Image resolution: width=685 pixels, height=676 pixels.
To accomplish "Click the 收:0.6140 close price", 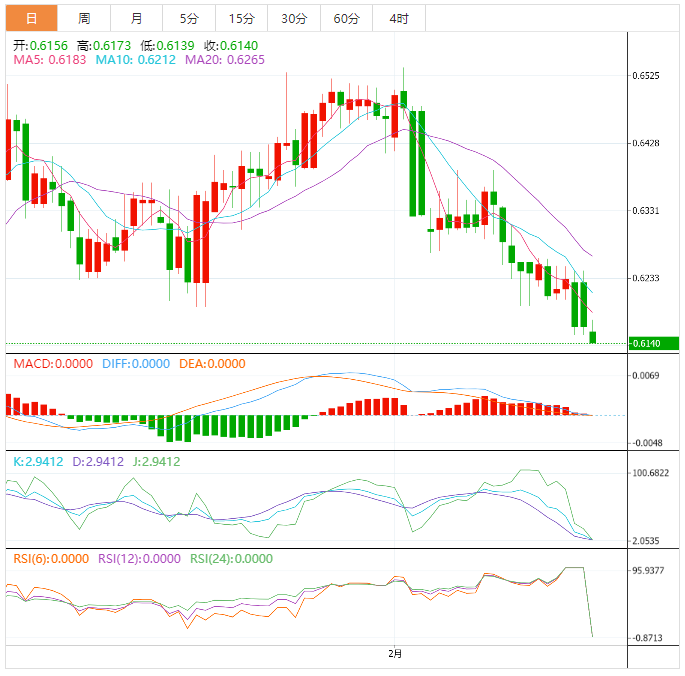I will 231,45.
